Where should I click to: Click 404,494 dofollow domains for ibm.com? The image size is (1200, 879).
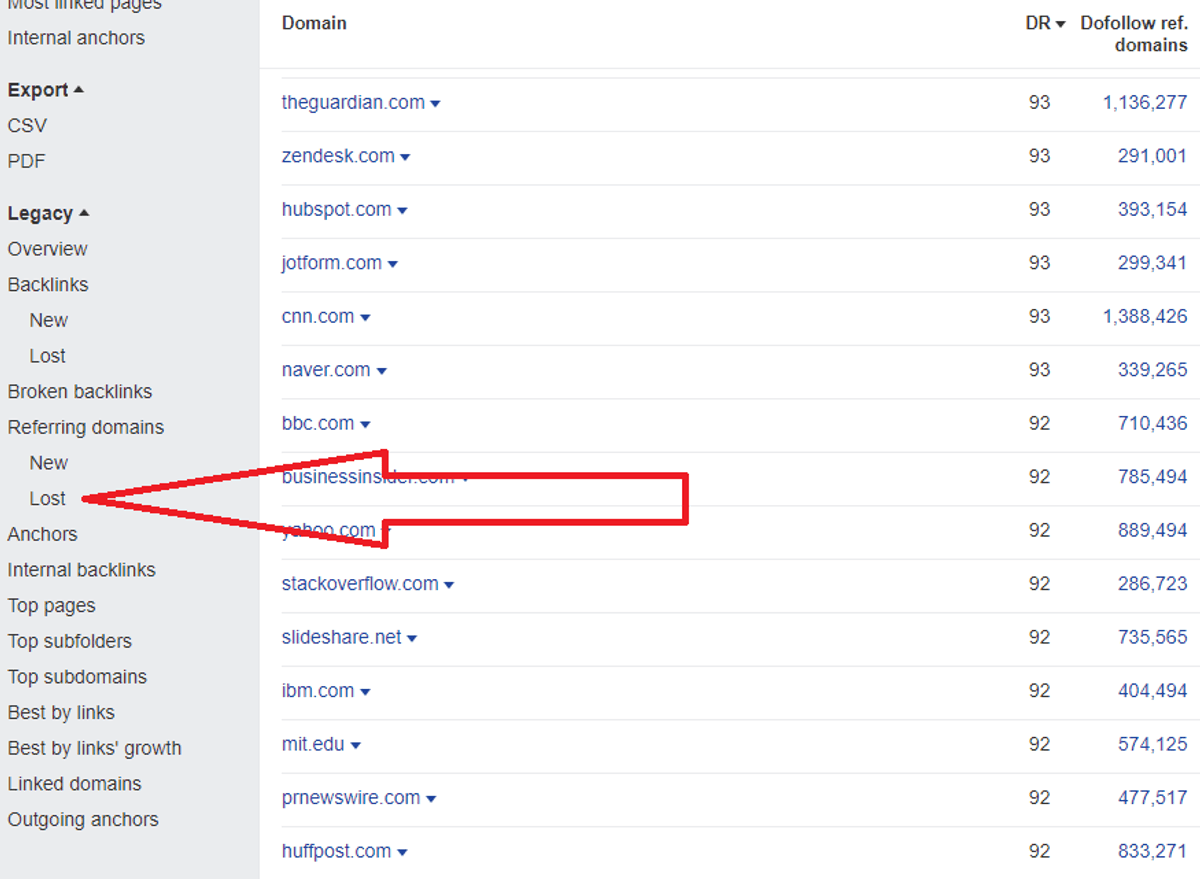tap(1153, 691)
